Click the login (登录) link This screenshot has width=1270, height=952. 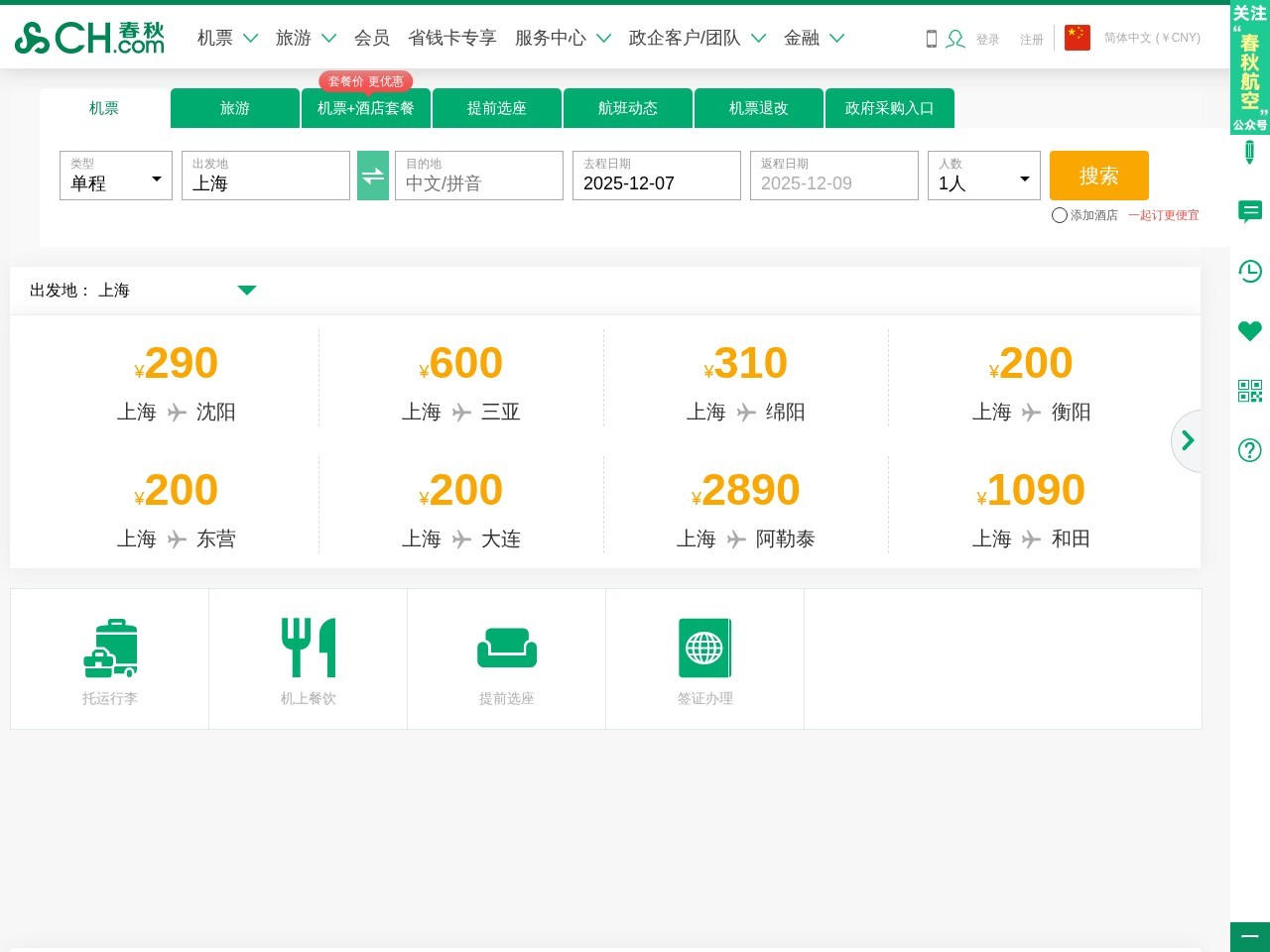tap(987, 40)
